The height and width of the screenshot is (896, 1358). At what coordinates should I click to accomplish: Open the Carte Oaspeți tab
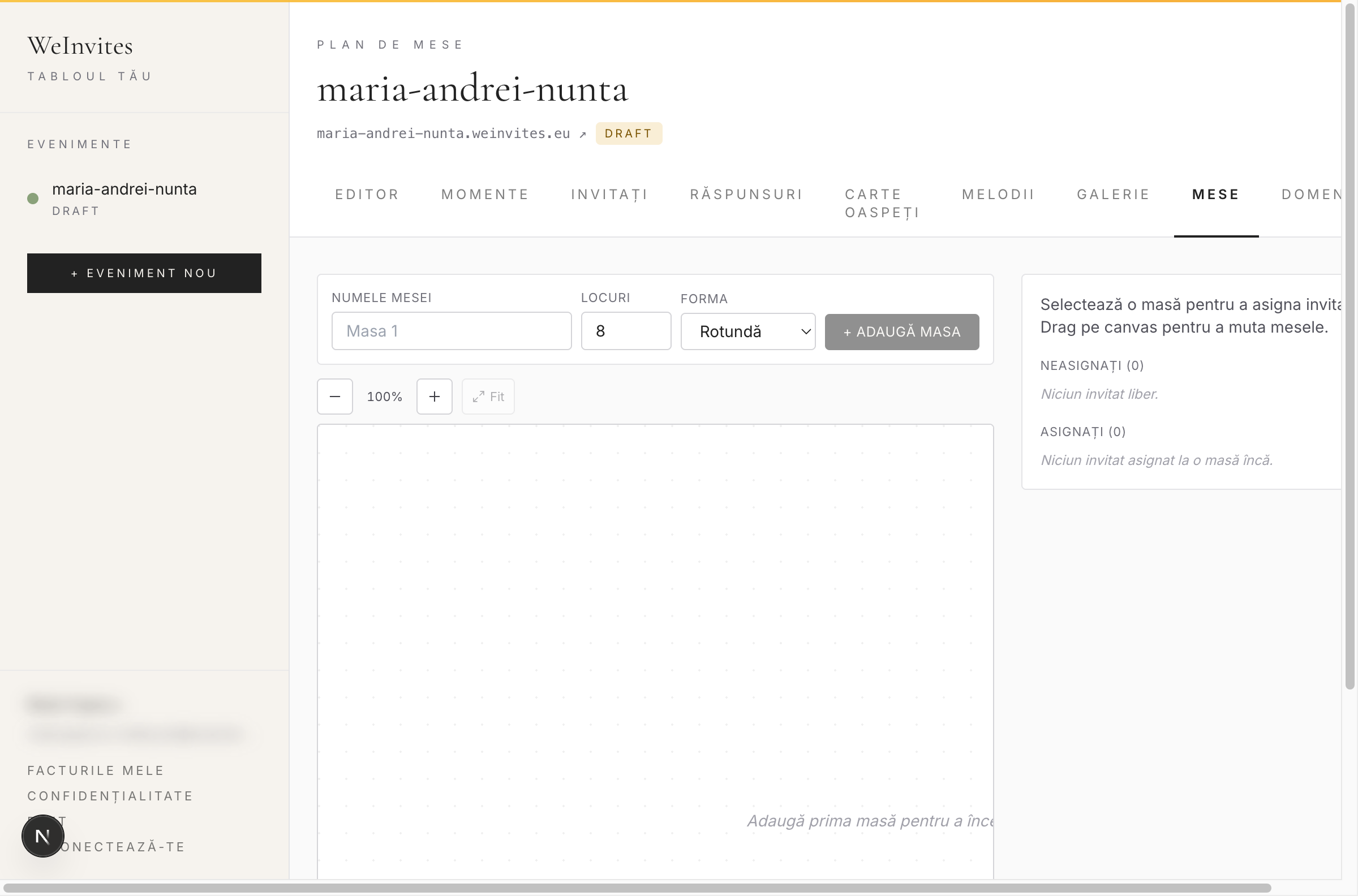point(883,204)
